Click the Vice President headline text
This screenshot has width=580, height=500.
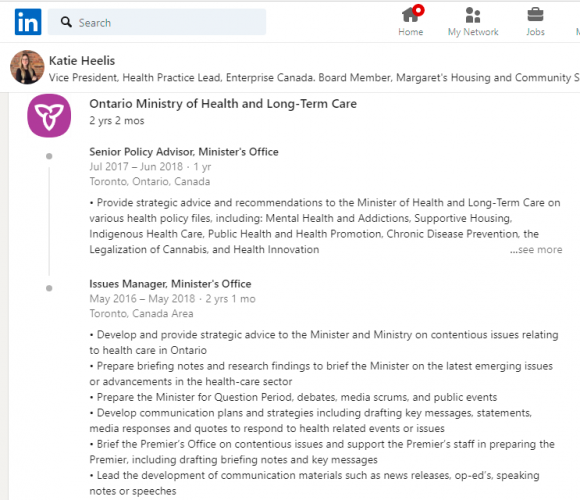pos(314,78)
